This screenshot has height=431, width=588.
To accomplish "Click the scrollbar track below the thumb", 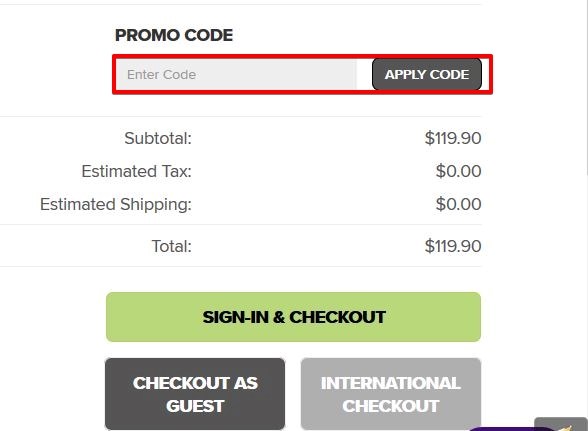I will coord(586,300).
